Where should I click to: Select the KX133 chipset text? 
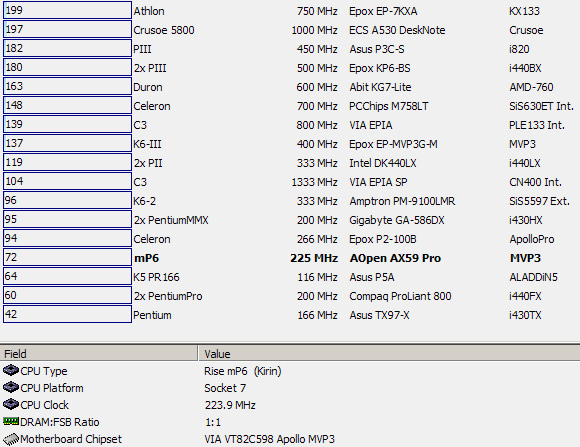[524, 11]
